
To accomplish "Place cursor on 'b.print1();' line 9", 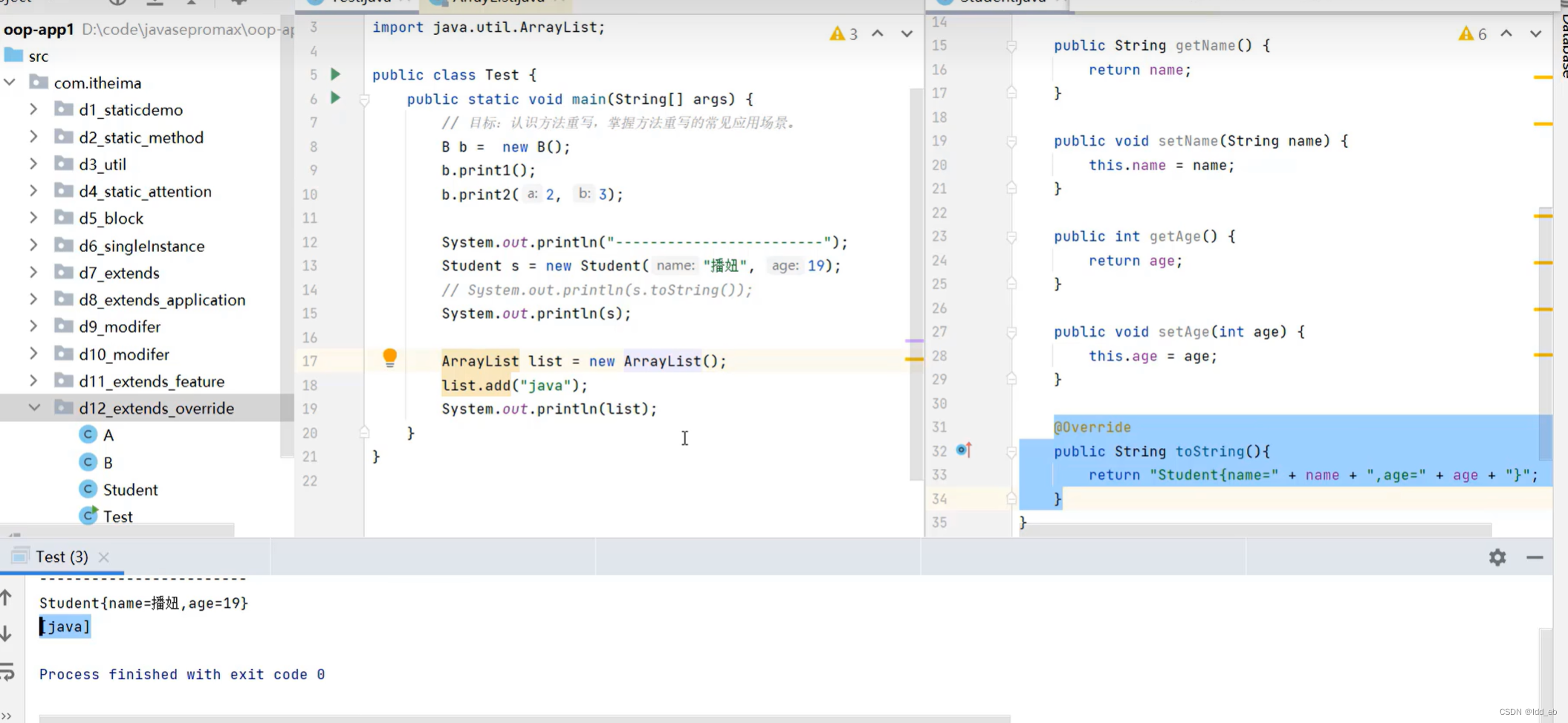I will [488, 170].
